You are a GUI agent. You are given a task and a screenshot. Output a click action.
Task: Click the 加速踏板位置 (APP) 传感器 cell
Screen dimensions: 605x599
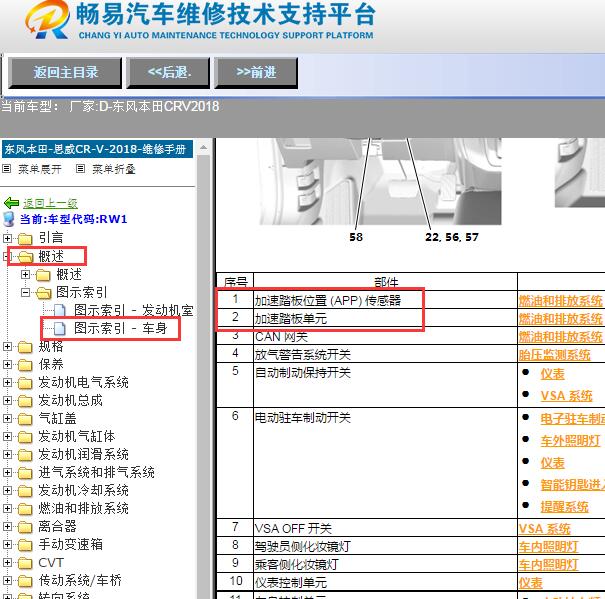point(385,300)
